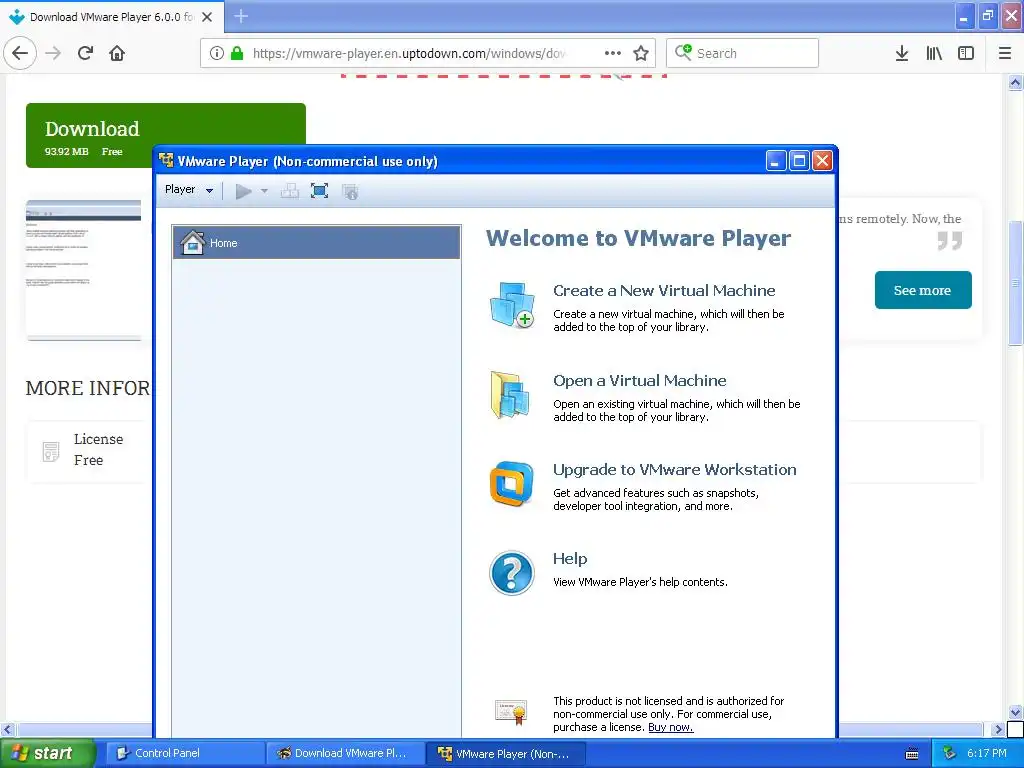
Task: Click the keyboard icon in system tray
Action: [x=912, y=754]
